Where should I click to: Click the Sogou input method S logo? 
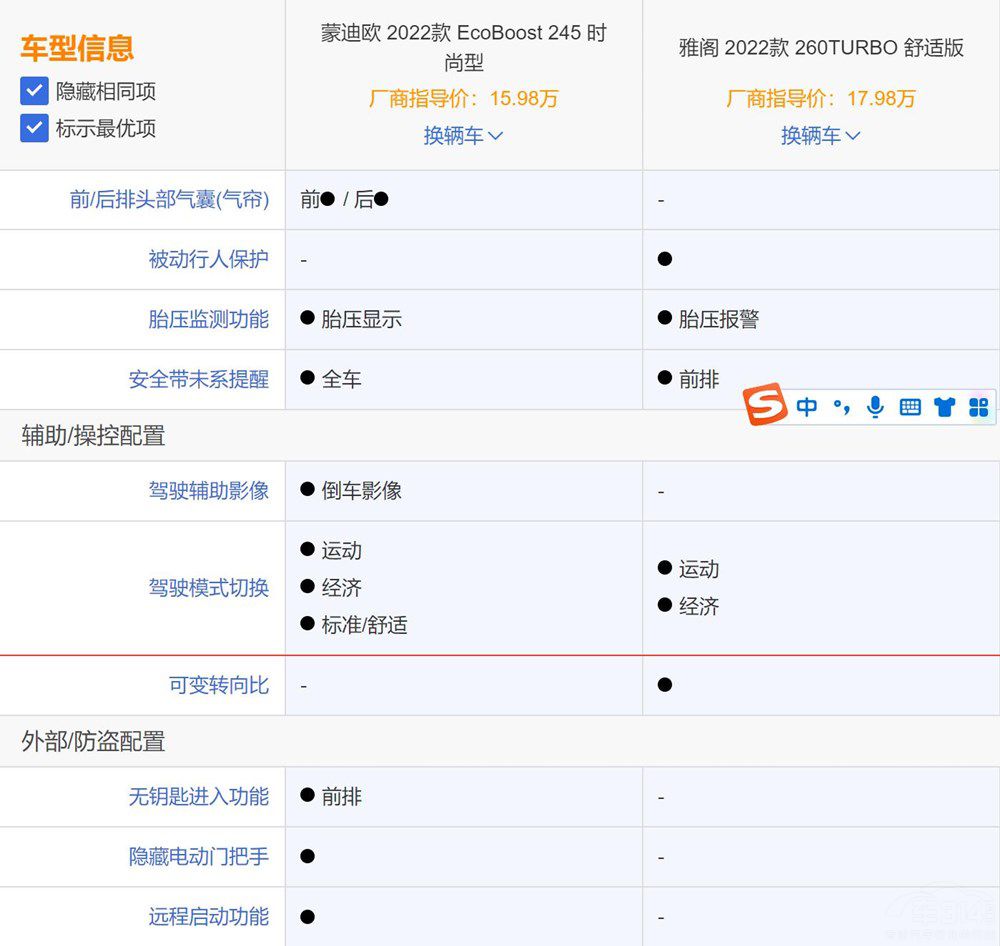[x=765, y=406]
